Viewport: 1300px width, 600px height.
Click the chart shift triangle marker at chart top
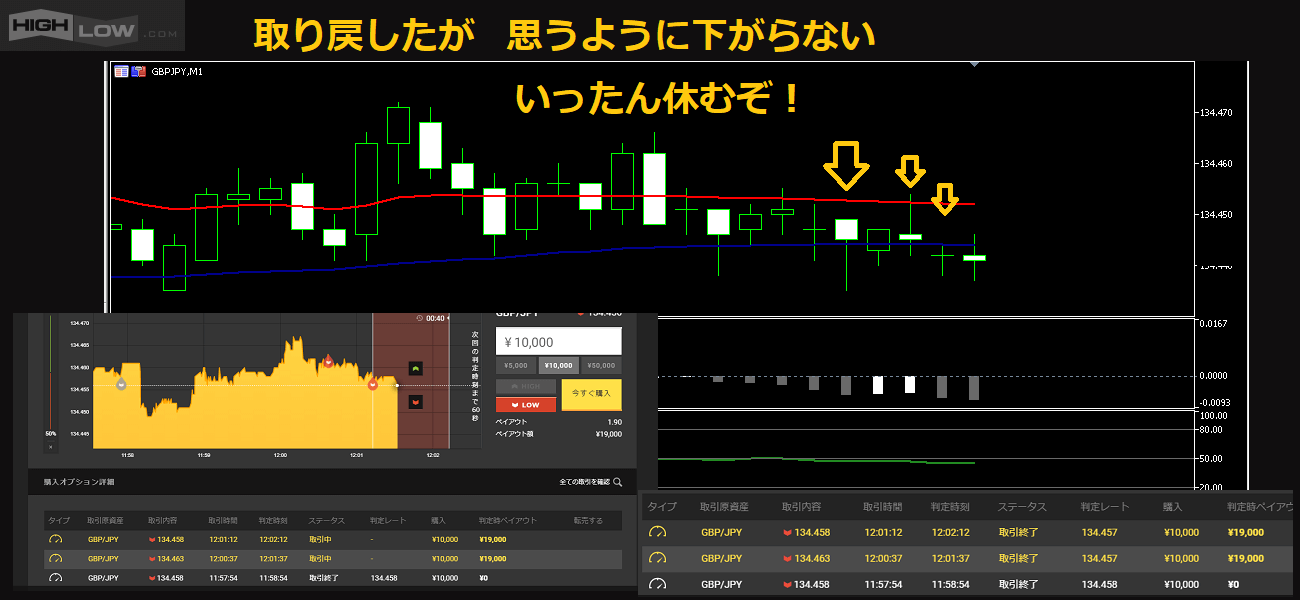[x=974, y=64]
